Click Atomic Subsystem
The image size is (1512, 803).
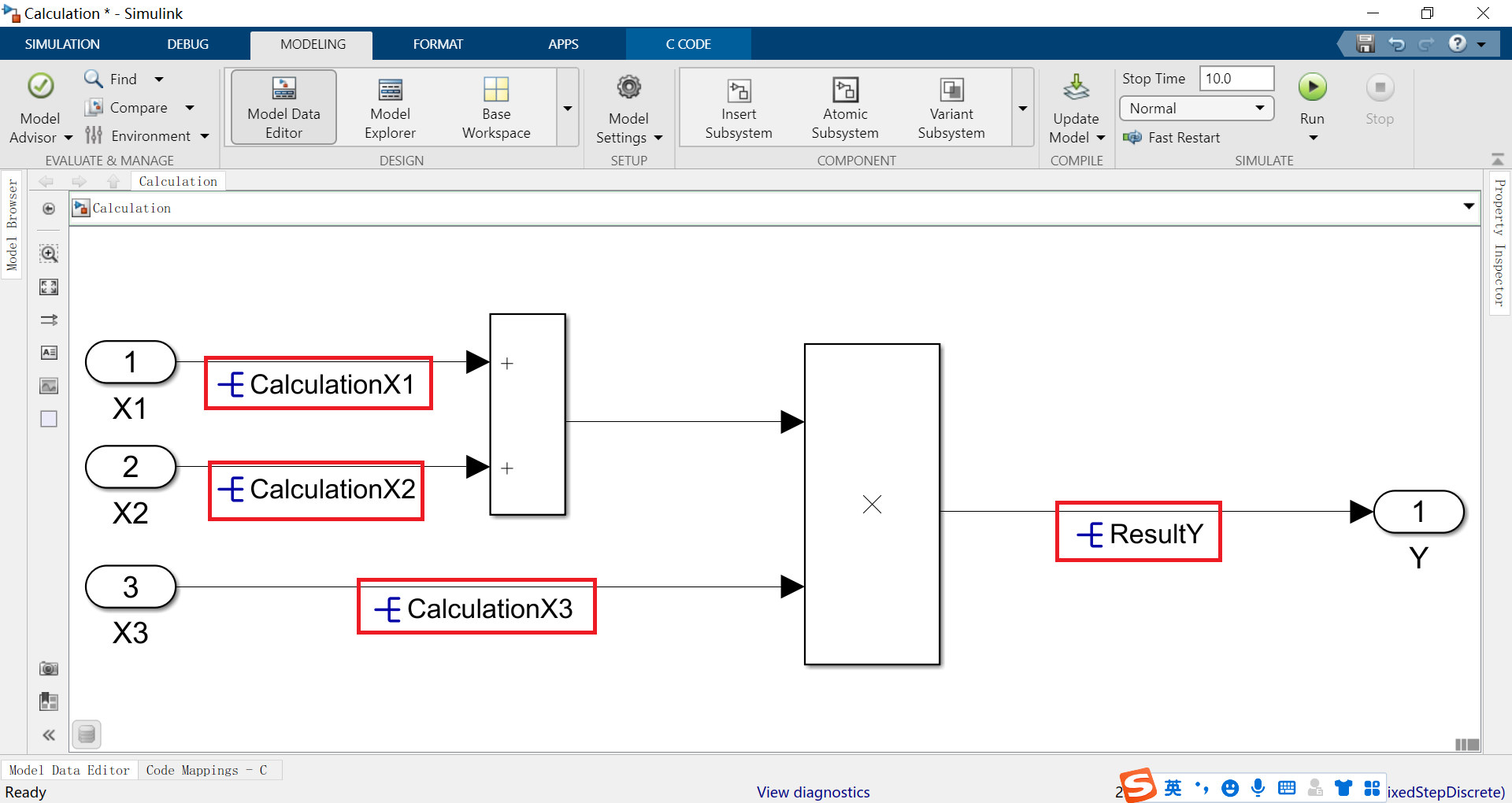click(845, 108)
